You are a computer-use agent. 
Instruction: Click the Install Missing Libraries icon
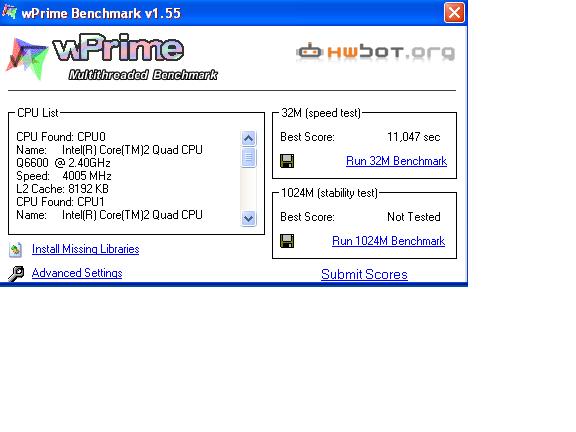[x=15, y=250]
